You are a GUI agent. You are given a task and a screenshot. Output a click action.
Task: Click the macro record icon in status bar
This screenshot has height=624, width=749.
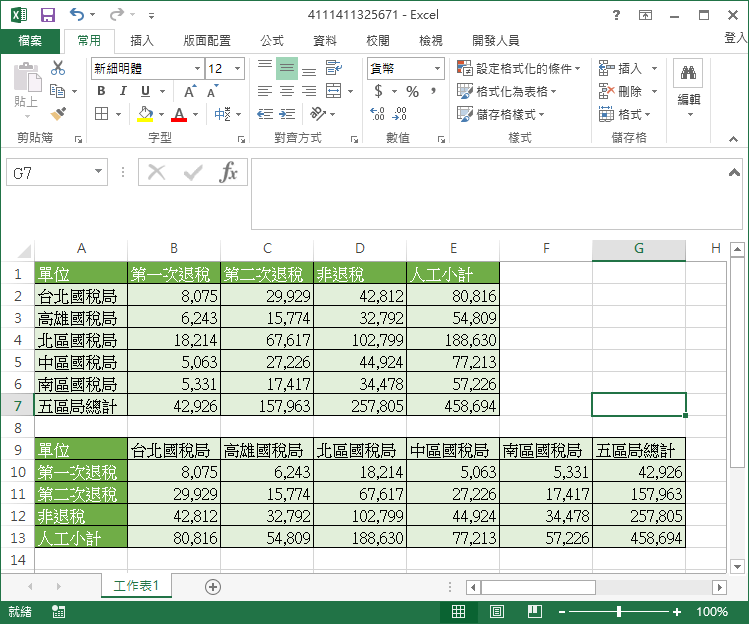pos(58,612)
